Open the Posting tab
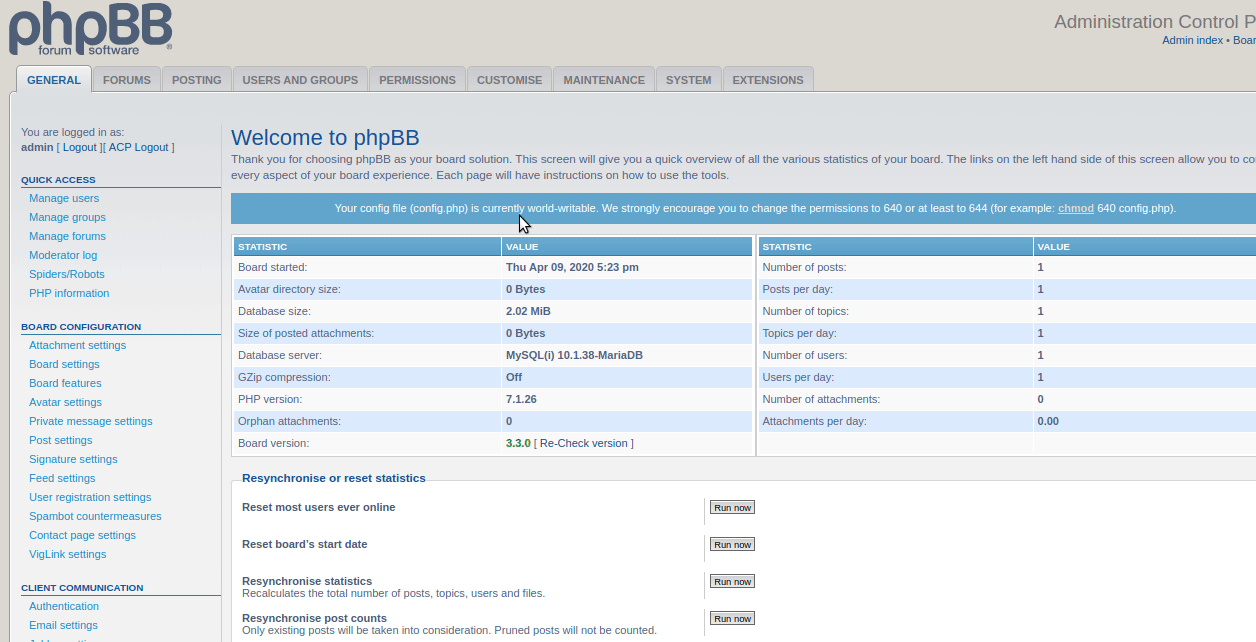Screen dimensions: 1256x642 (x=197, y=80)
